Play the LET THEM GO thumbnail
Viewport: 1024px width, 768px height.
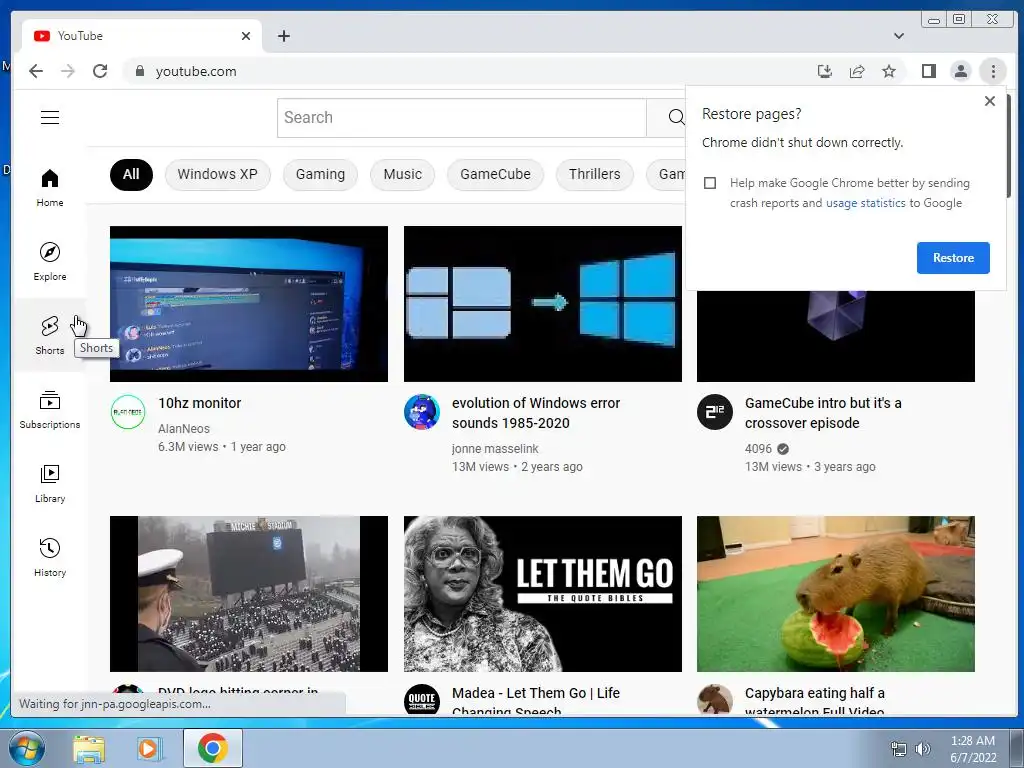543,594
